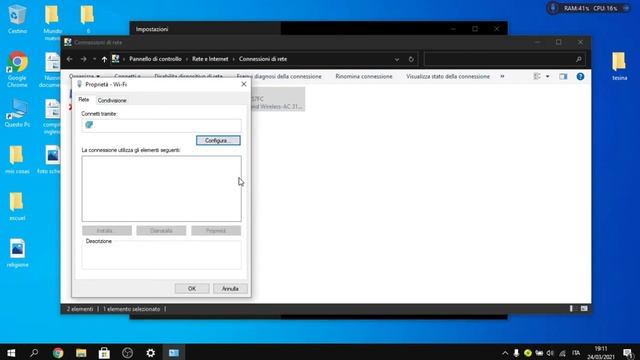Select the tesina folder on desktop

point(619,65)
